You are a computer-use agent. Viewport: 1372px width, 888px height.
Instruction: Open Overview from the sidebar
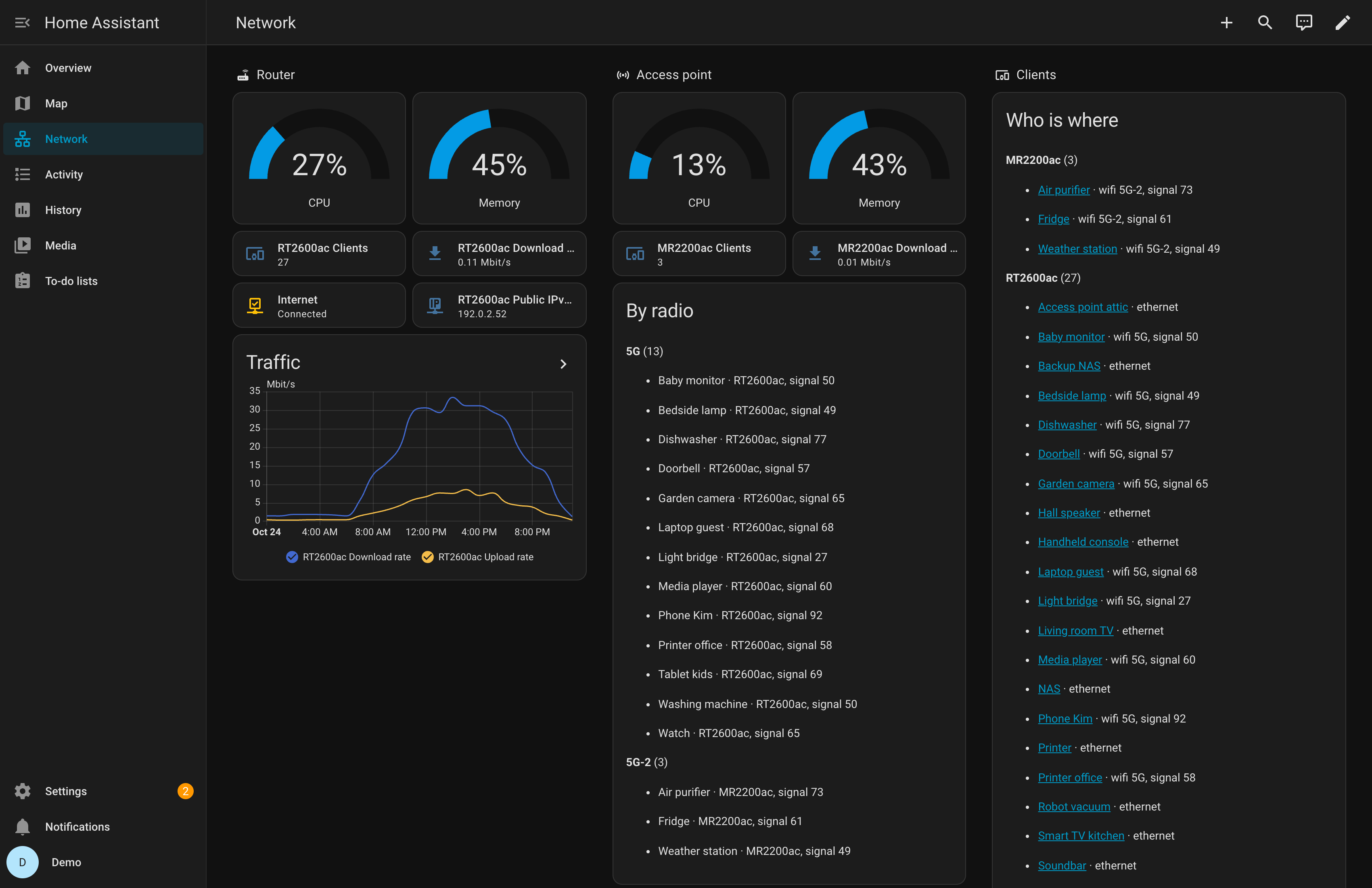click(x=103, y=68)
